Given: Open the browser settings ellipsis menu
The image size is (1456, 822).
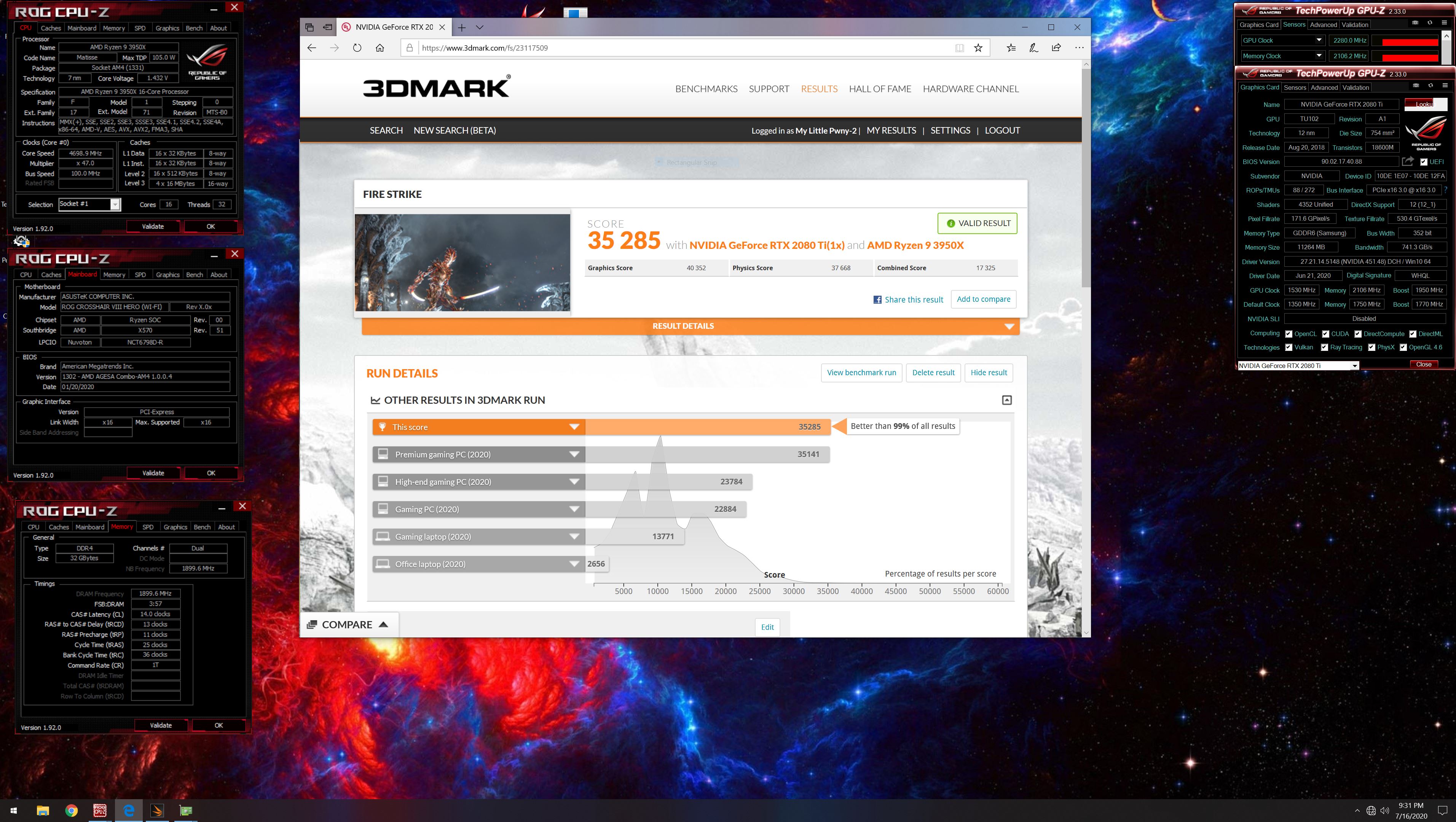Looking at the screenshot, I should point(1079,48).
